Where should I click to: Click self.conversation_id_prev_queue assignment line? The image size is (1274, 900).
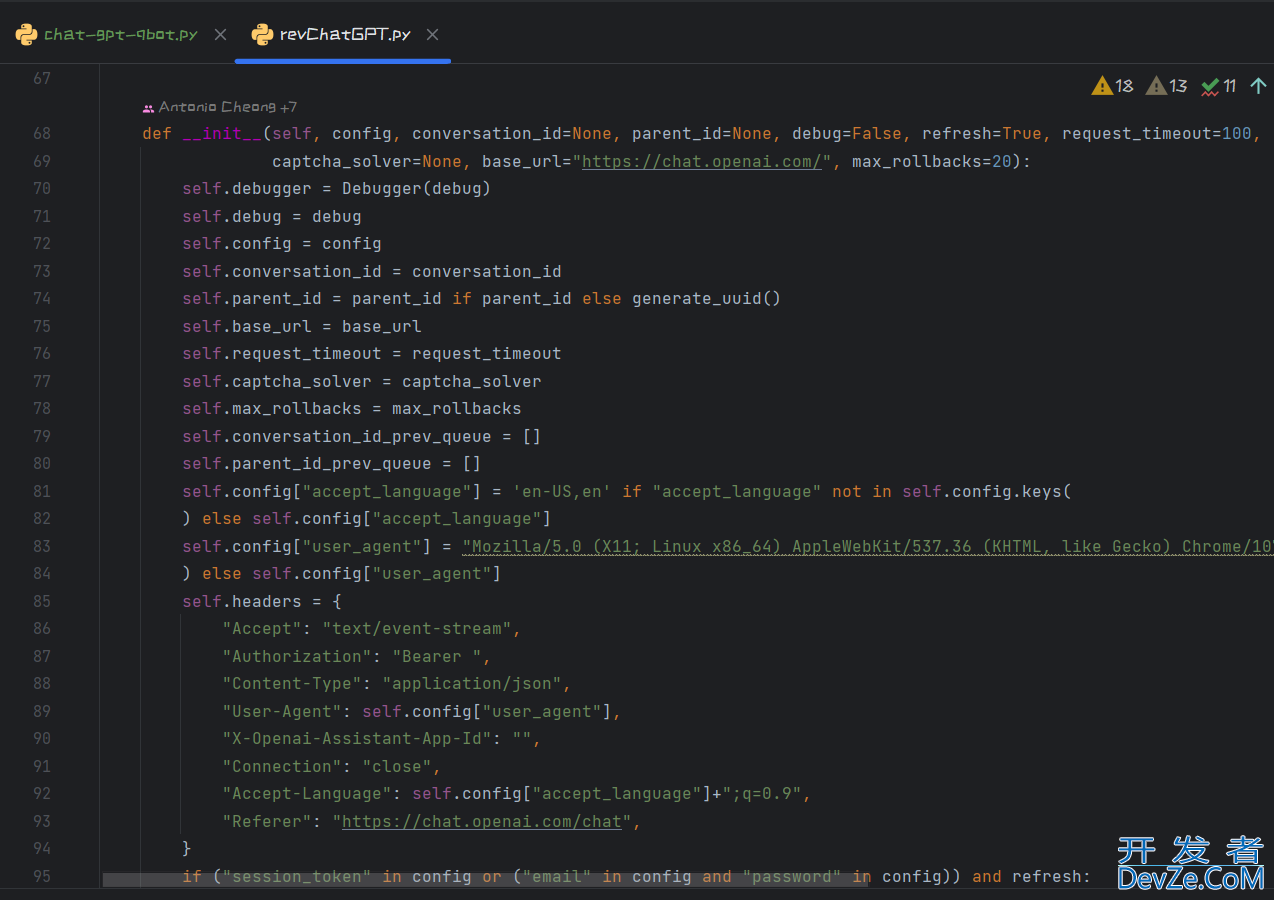tap(362, 436)
